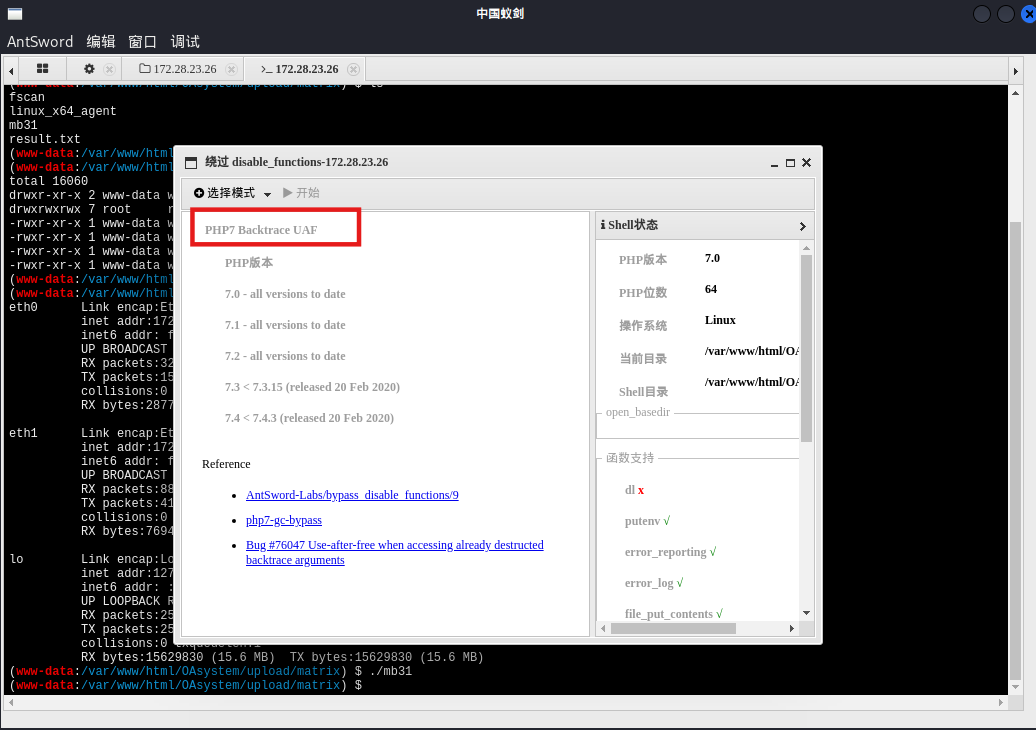The width and height of the screenshot is (1036, 730).
Task: Click the PHP7 Backtrace UAF heading
Action: point(261,230)
